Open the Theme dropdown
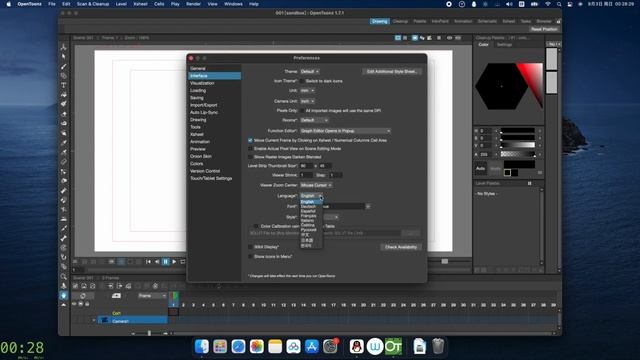Image resolution: width=640 pixels, height=360 pixels. pos(310,71)
